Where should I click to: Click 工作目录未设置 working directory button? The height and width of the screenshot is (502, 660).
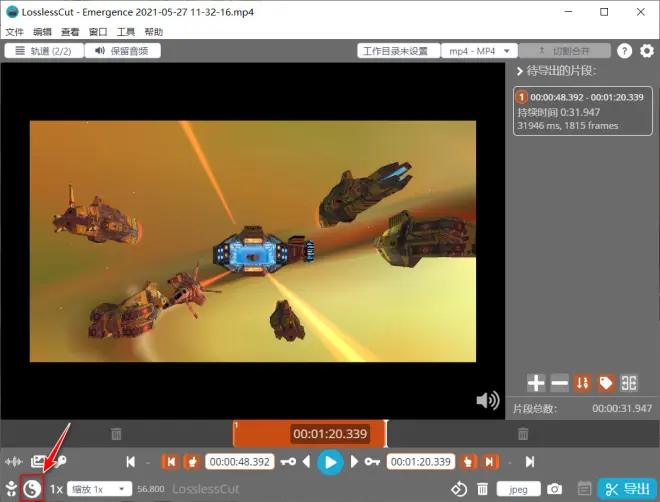coord(398,51)
